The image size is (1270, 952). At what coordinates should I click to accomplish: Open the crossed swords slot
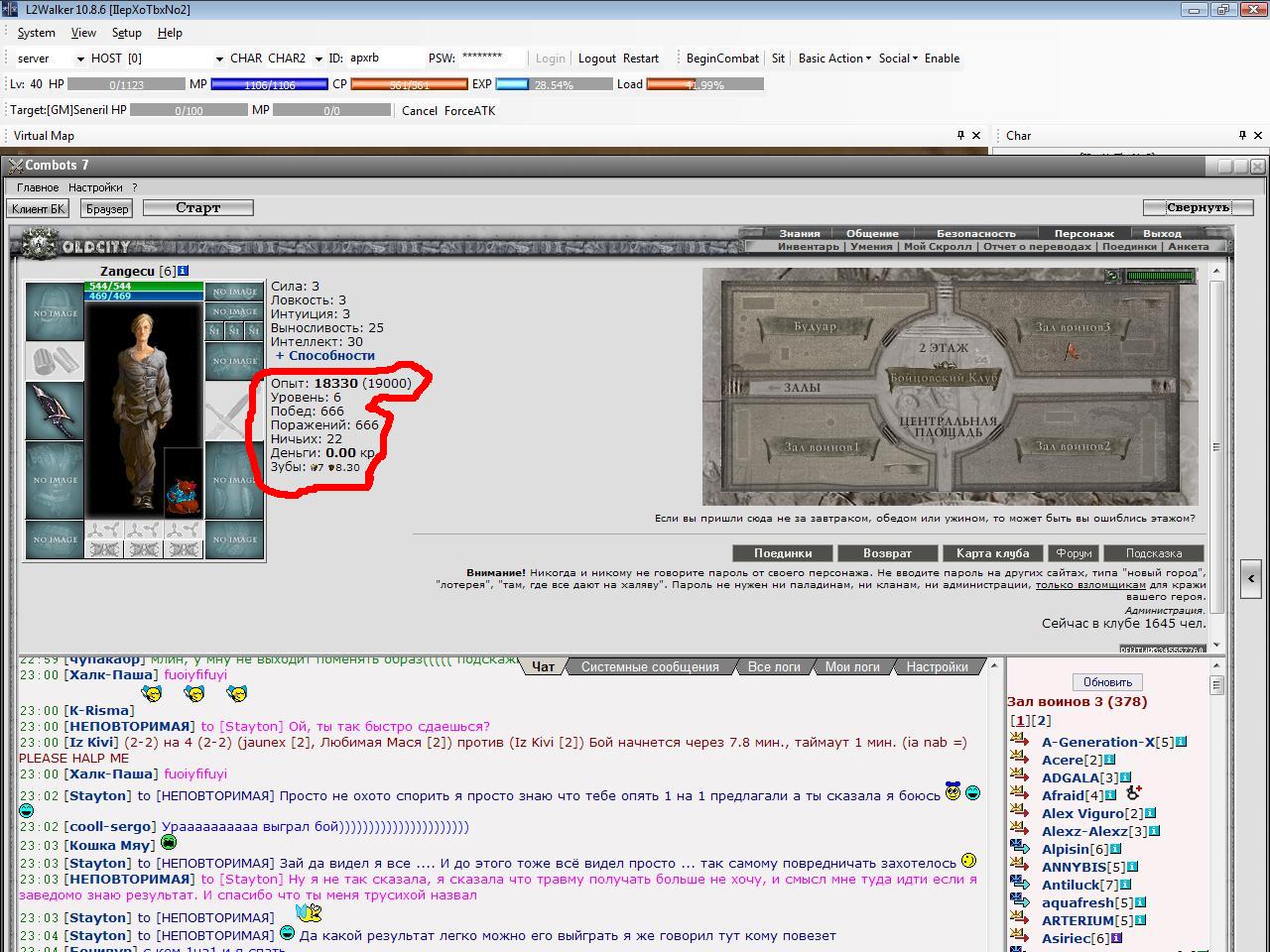coord(234,411)
